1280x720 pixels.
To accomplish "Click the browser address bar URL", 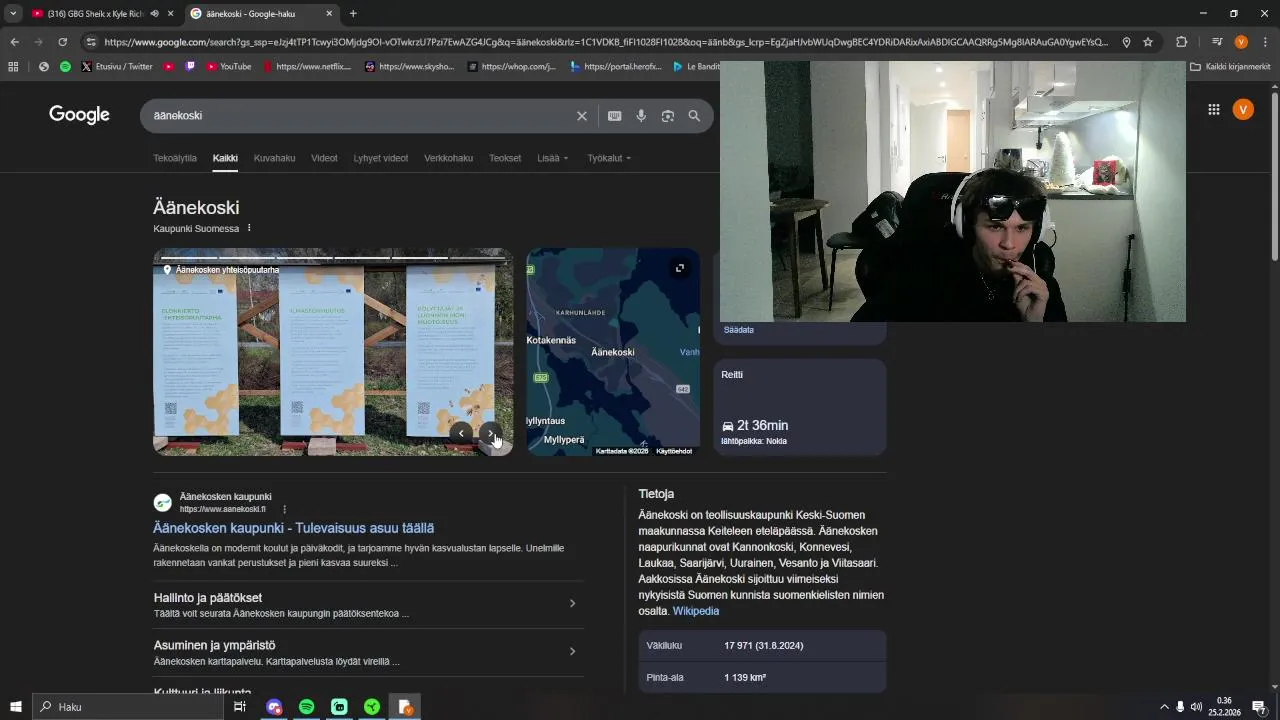I will 605,42.
